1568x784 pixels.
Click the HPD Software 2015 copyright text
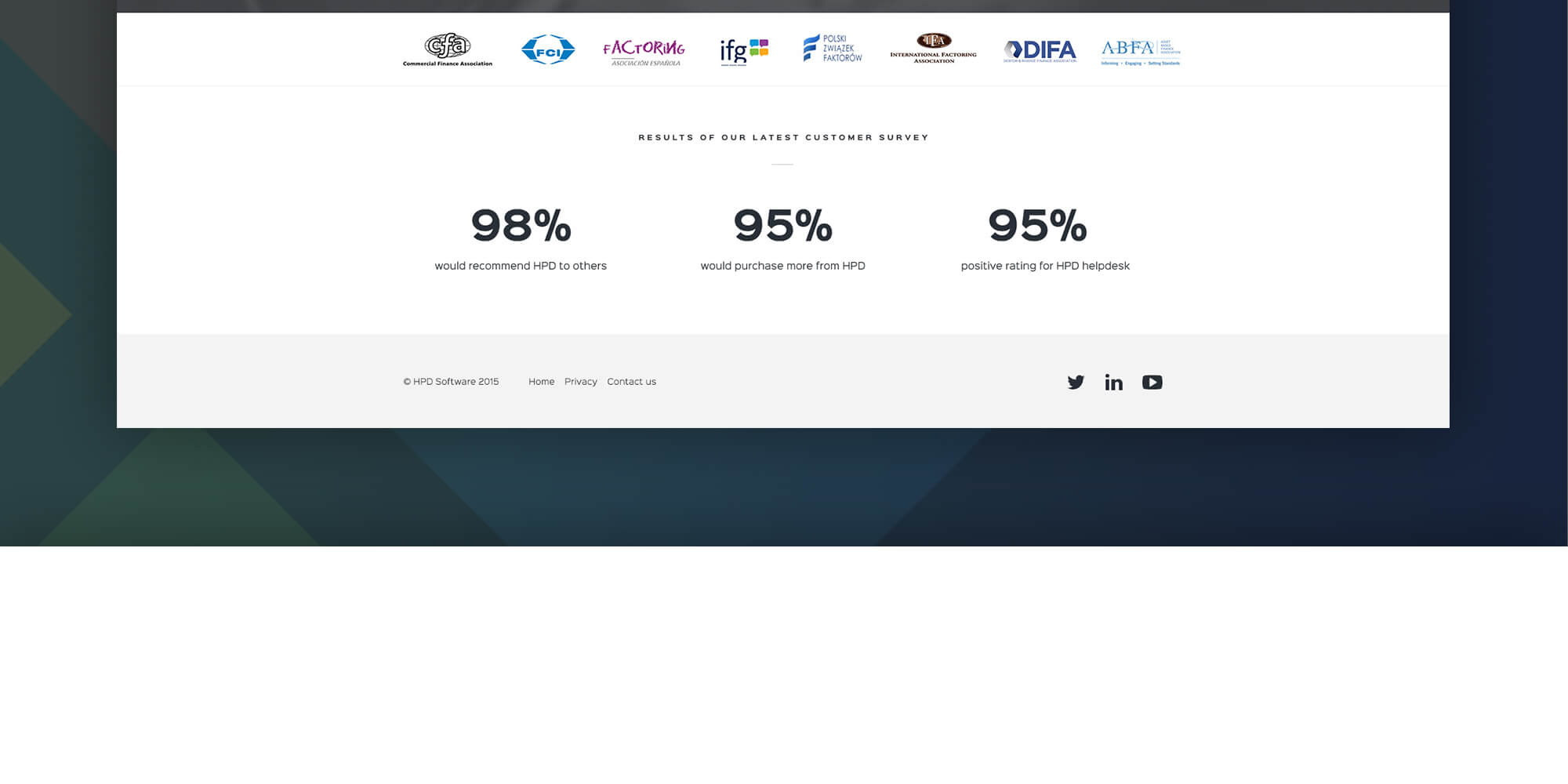[x=451, y=382]
